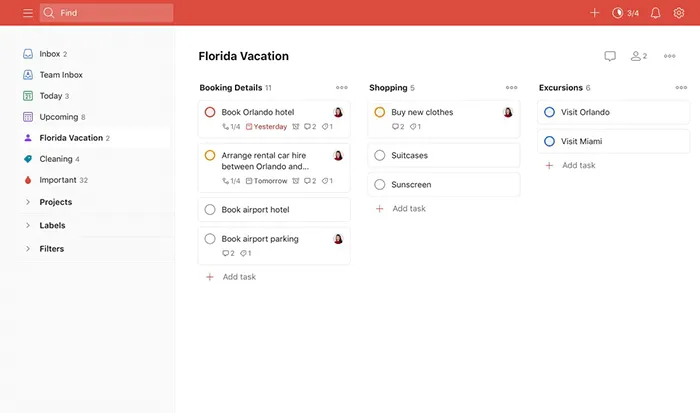Check off the Book airport hotel task

[x=210, y=209]
